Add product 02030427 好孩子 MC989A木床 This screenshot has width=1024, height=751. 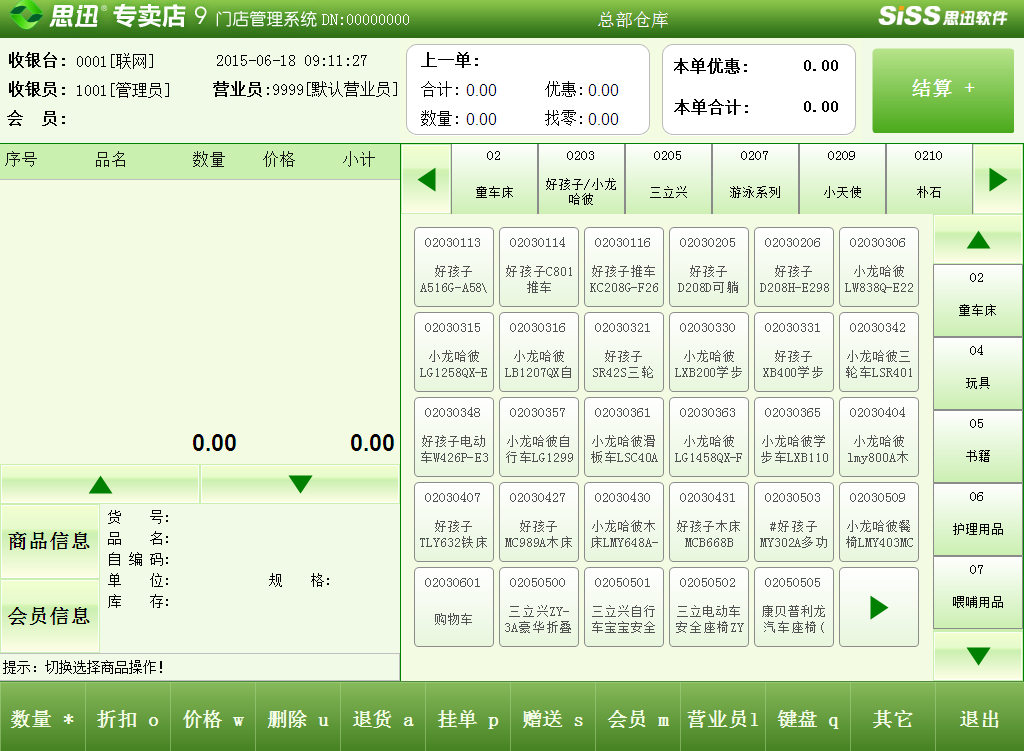click(538, 521)
